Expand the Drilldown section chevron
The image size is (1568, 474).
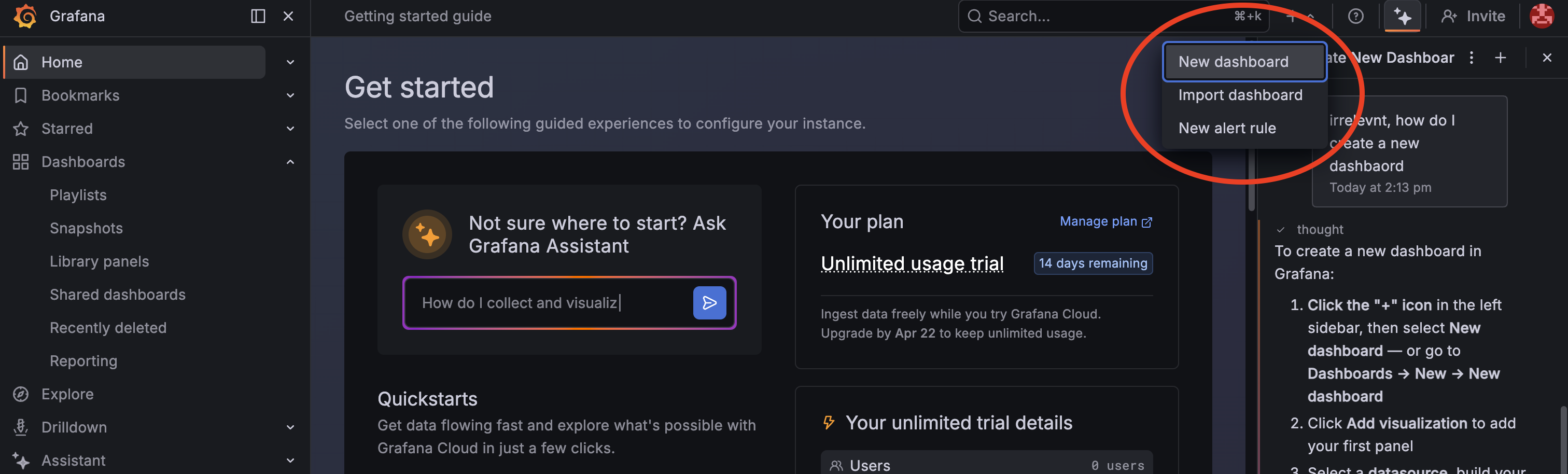[x=290, y=427]
